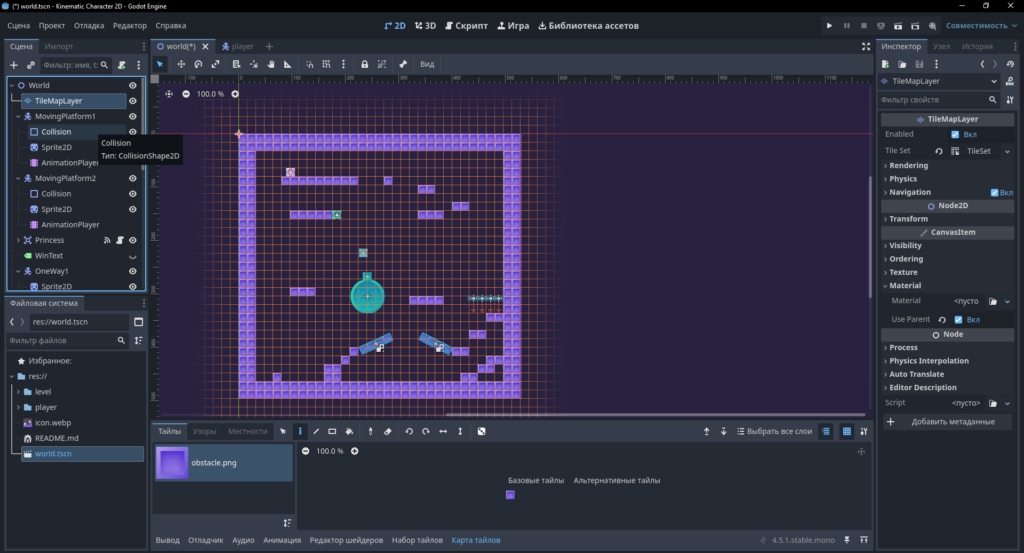The width and height of the screenshot is (1024, 553).
Task: Click the Inspector Фильтр свойств search field
Action: tap(938, 100)
